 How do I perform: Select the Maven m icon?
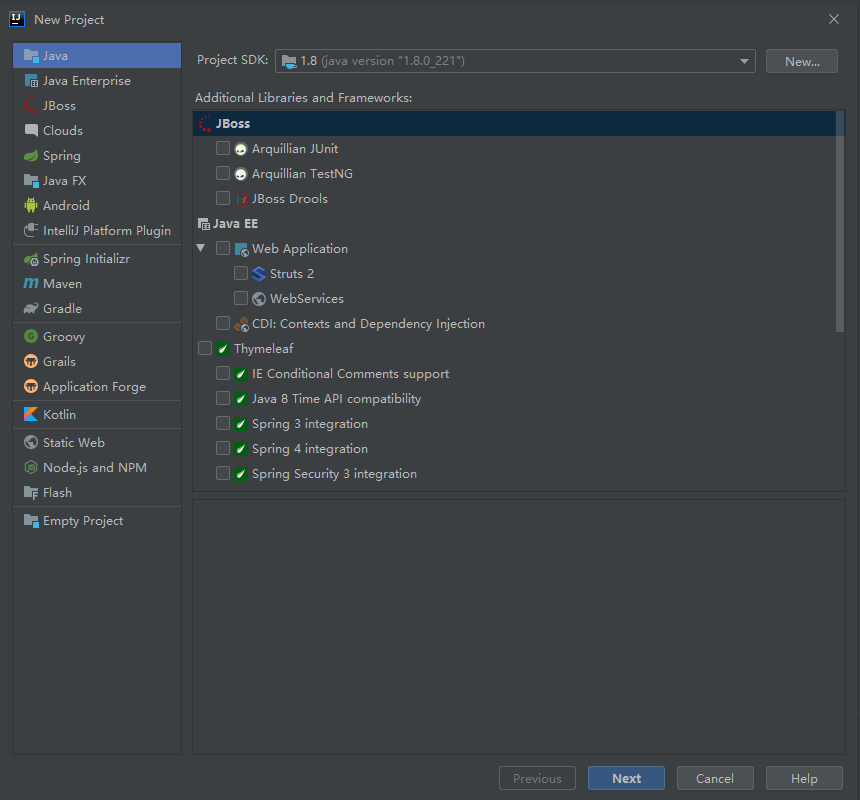[31, 283]
